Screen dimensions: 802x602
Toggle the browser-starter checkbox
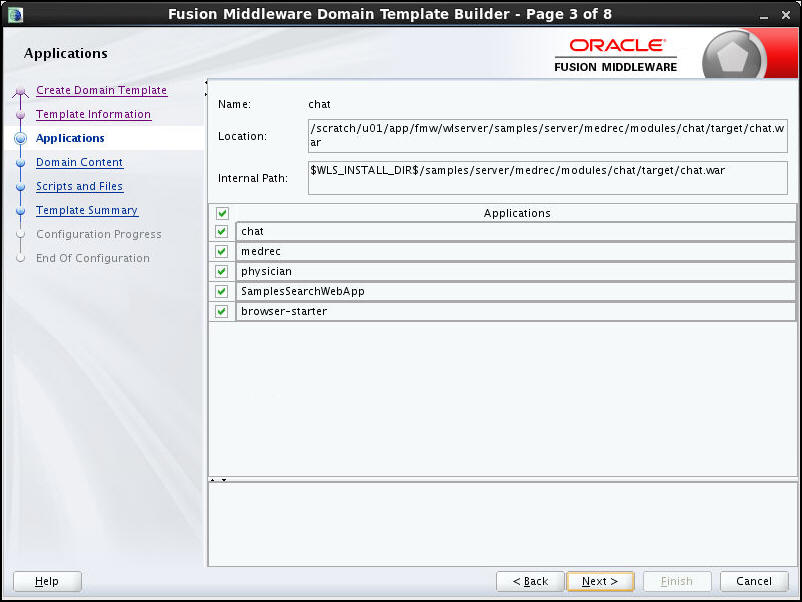(x=221, y=311)
